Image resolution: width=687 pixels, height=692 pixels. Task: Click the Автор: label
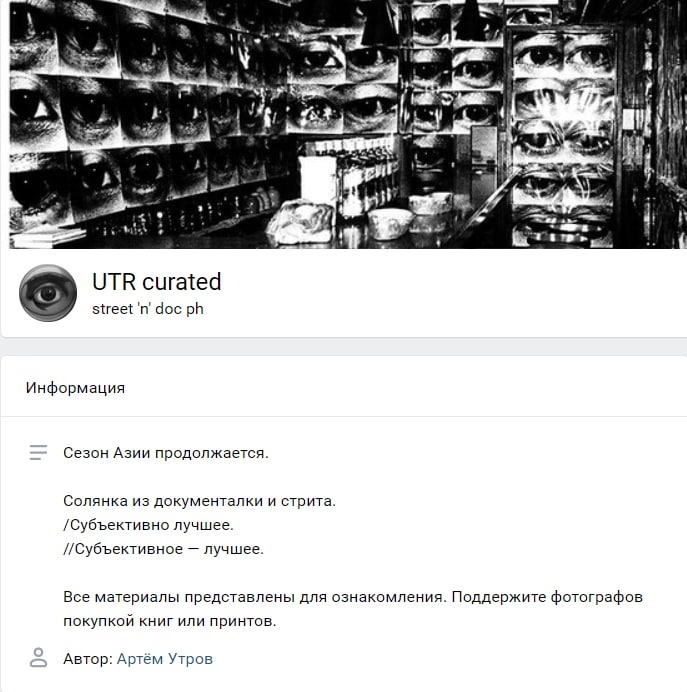tap(88, 659)
